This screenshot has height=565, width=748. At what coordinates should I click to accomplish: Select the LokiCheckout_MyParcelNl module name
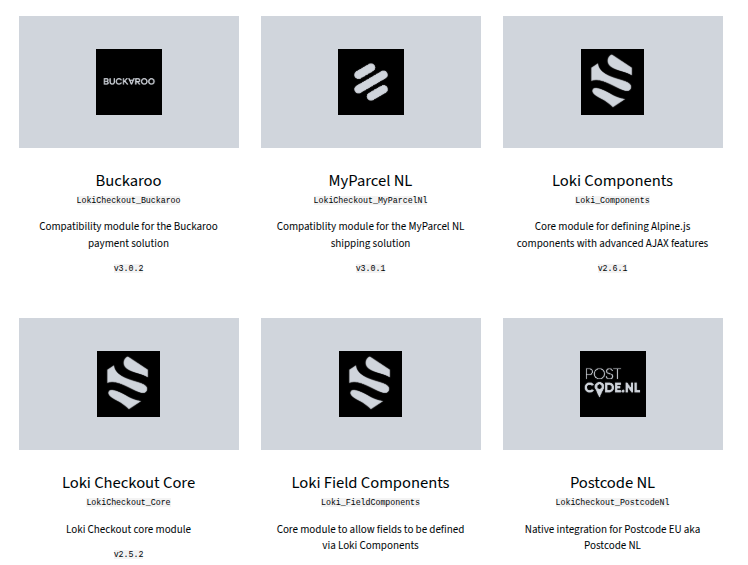point(370,200)
